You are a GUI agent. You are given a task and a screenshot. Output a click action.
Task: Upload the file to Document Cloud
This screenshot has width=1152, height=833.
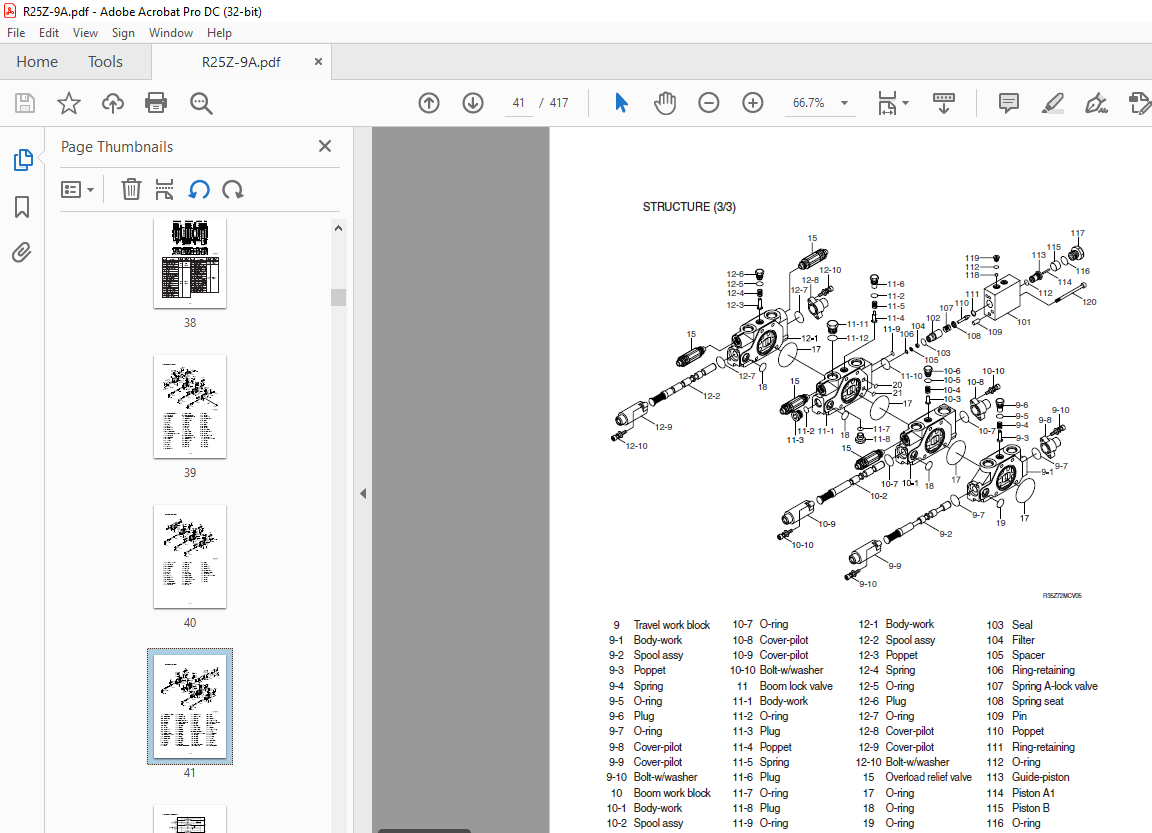[x=112, y=103]
